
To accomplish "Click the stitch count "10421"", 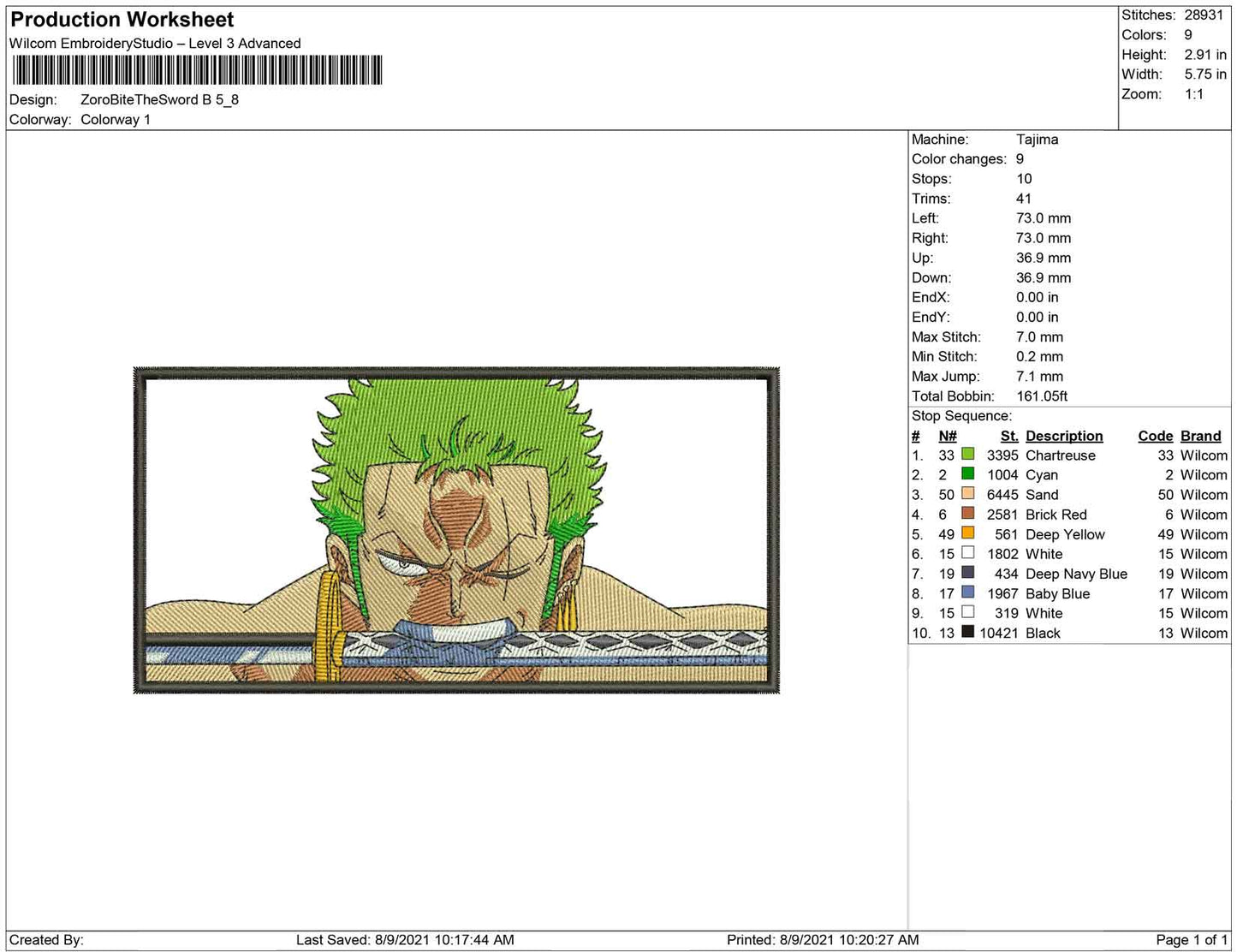I will tap(999, 633).
